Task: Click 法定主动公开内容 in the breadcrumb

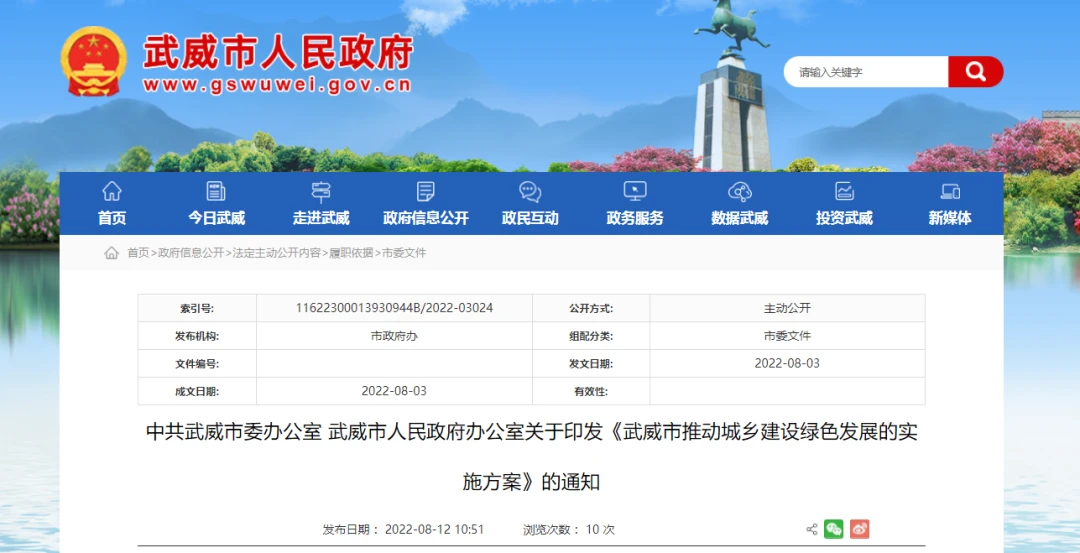Action: point(277,253)
